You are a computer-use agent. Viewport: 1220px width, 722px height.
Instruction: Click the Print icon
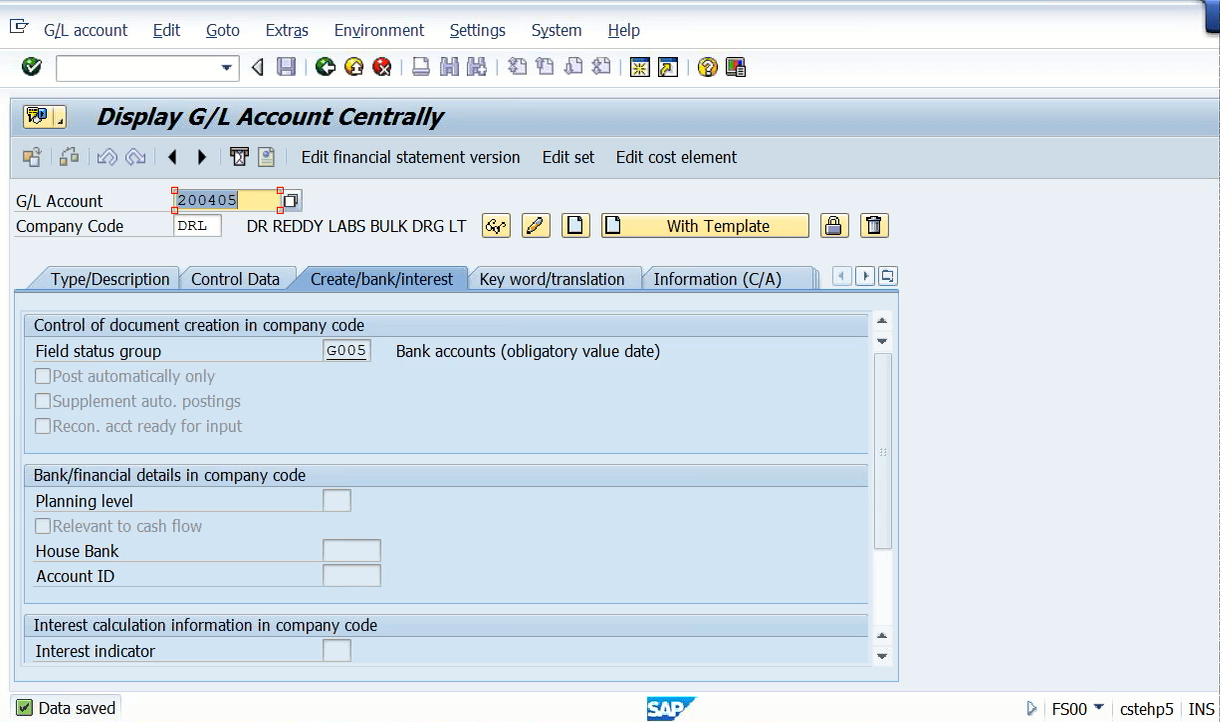pos(421,67)
